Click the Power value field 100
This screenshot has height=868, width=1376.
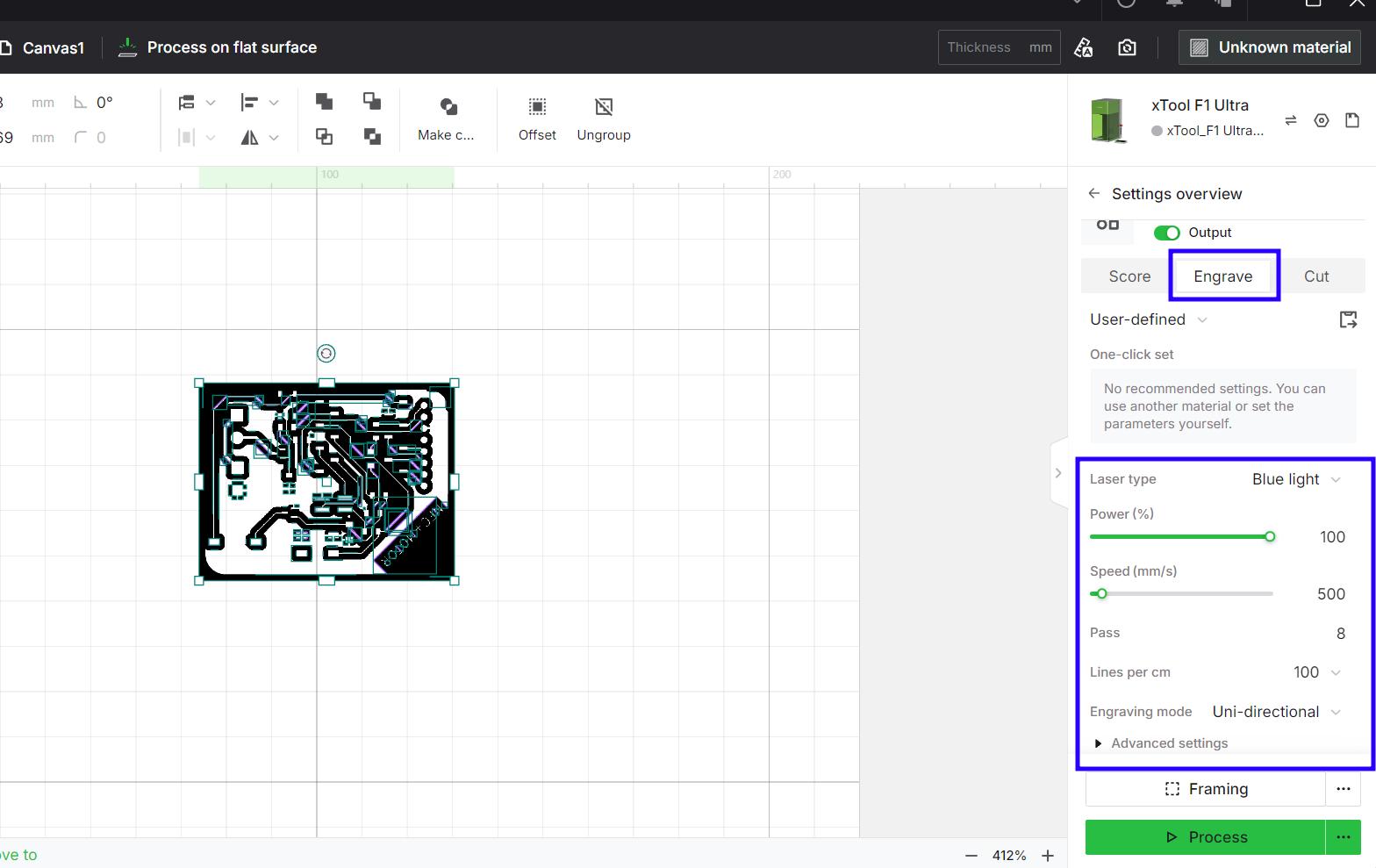click(x=1332, y=537)
